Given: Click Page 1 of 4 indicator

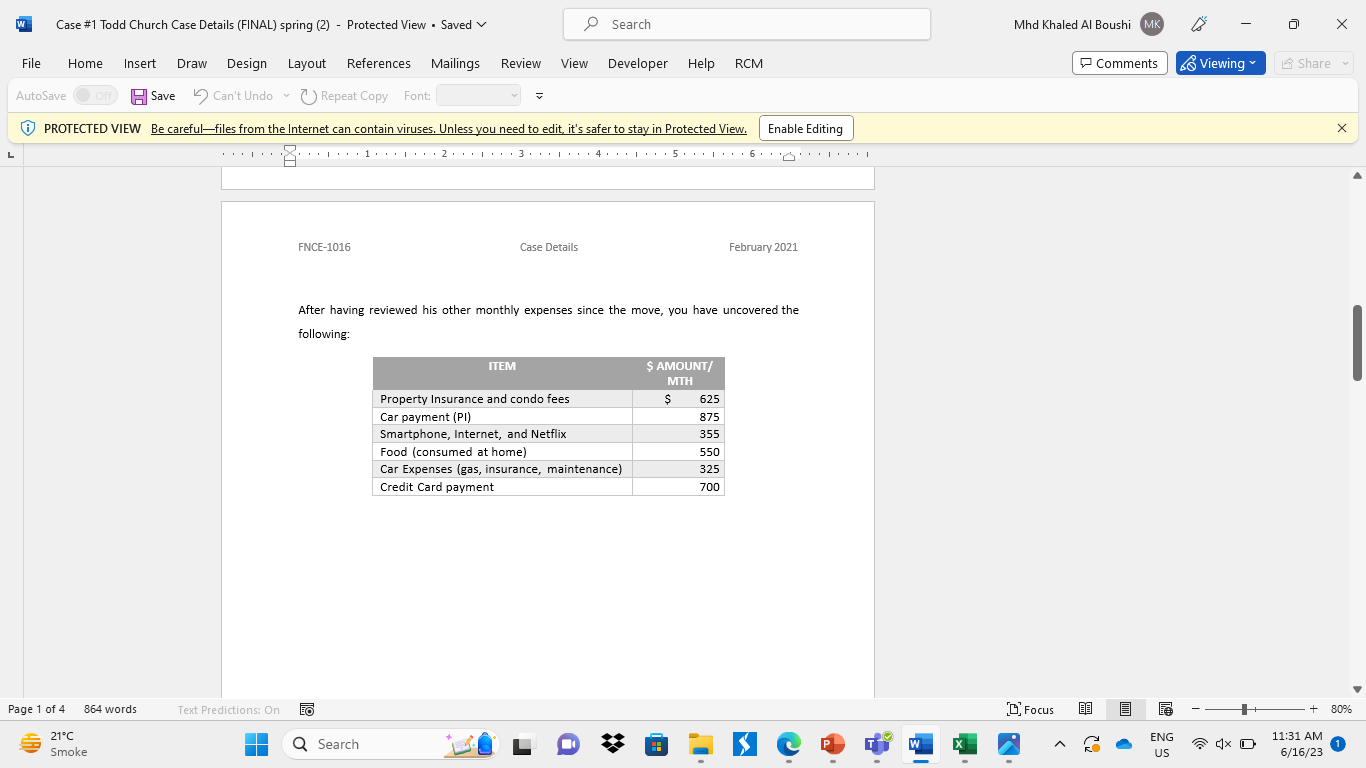Looking at the screenshot, I should pos(36,709).
